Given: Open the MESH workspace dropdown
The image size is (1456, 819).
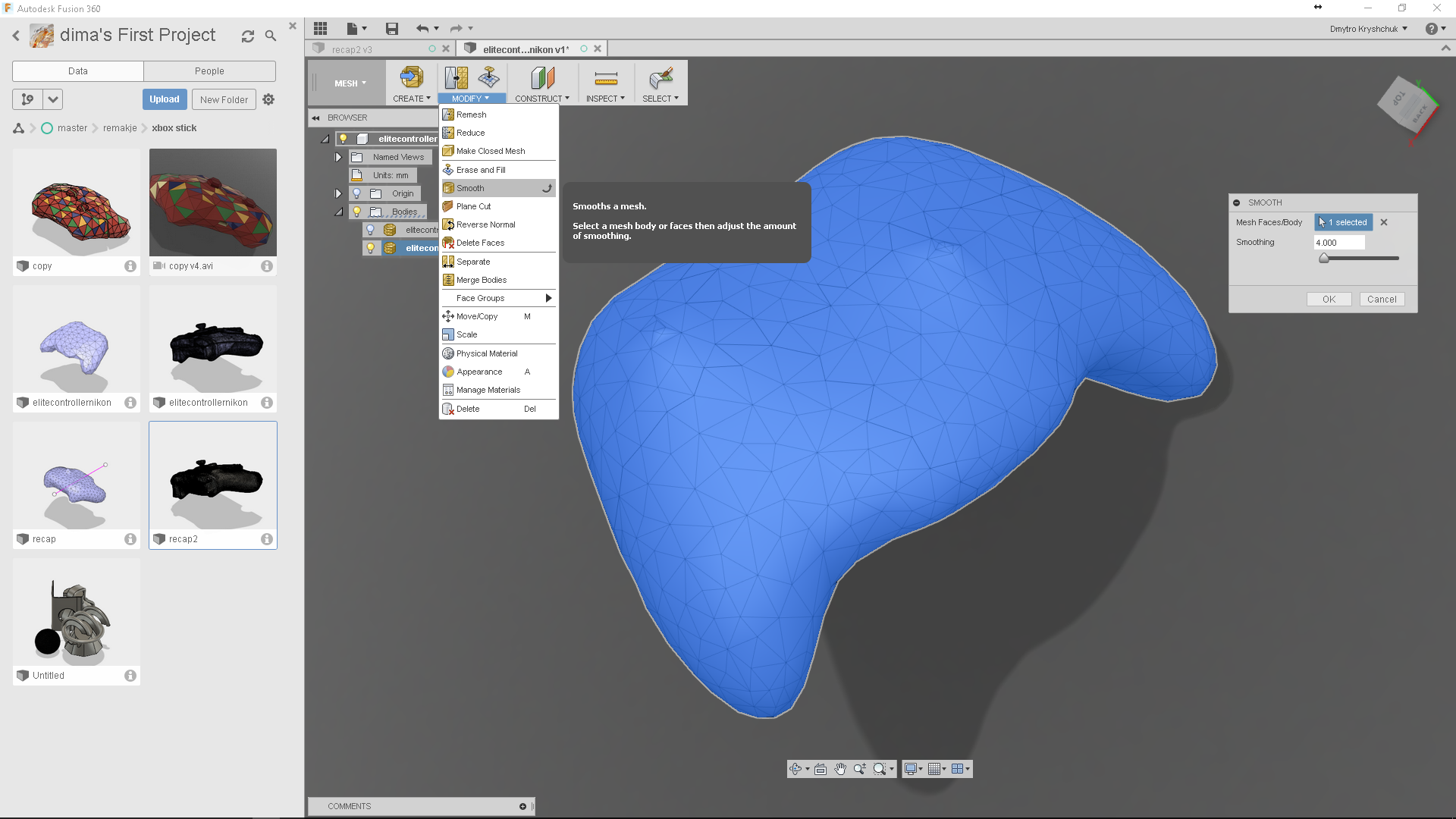Looking at the screenshot, I should [350, 83].
